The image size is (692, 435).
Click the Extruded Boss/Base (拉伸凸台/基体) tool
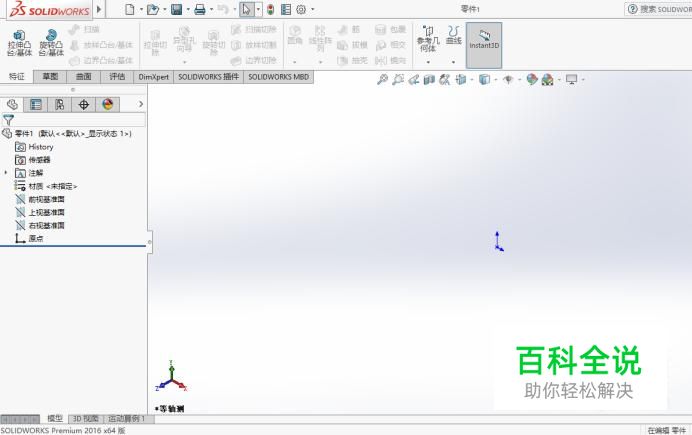pos(19,43)
